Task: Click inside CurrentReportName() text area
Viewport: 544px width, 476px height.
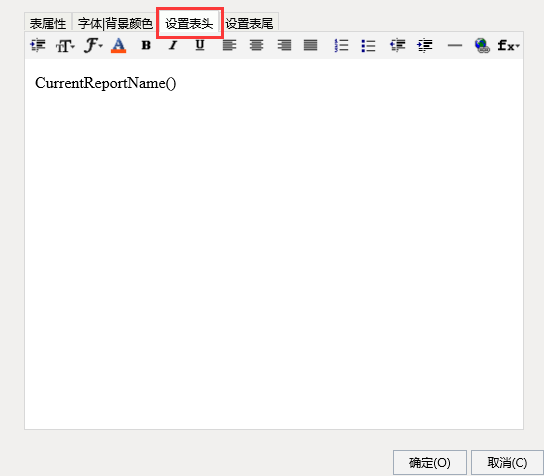Action: (x=274, y=244)
